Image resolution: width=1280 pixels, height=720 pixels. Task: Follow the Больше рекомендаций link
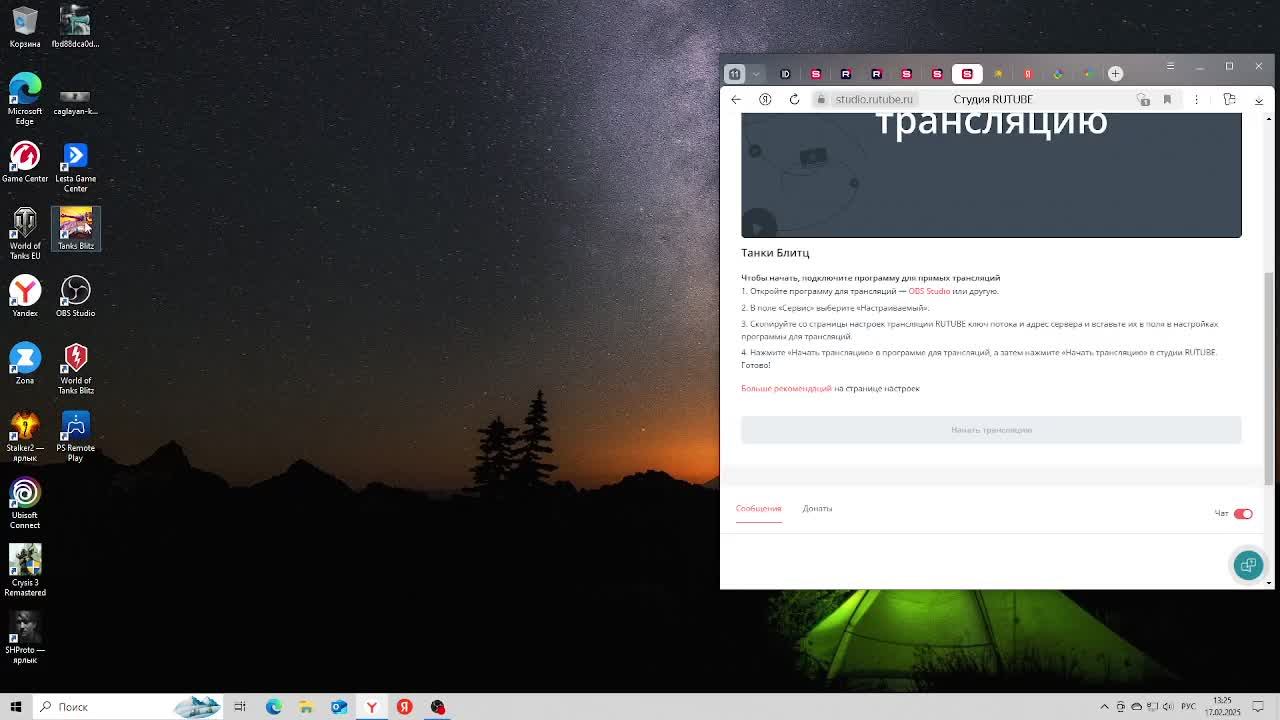(786, 388)
